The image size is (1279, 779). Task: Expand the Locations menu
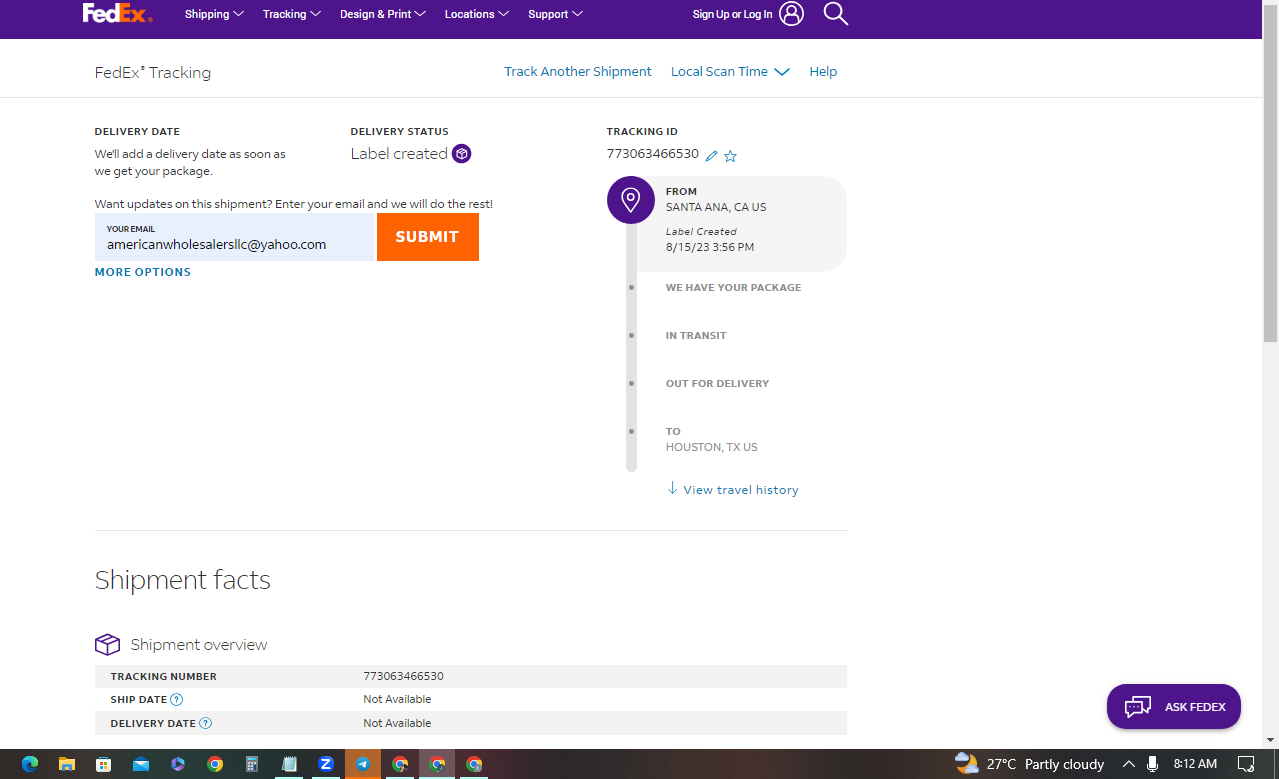point(477,14)
